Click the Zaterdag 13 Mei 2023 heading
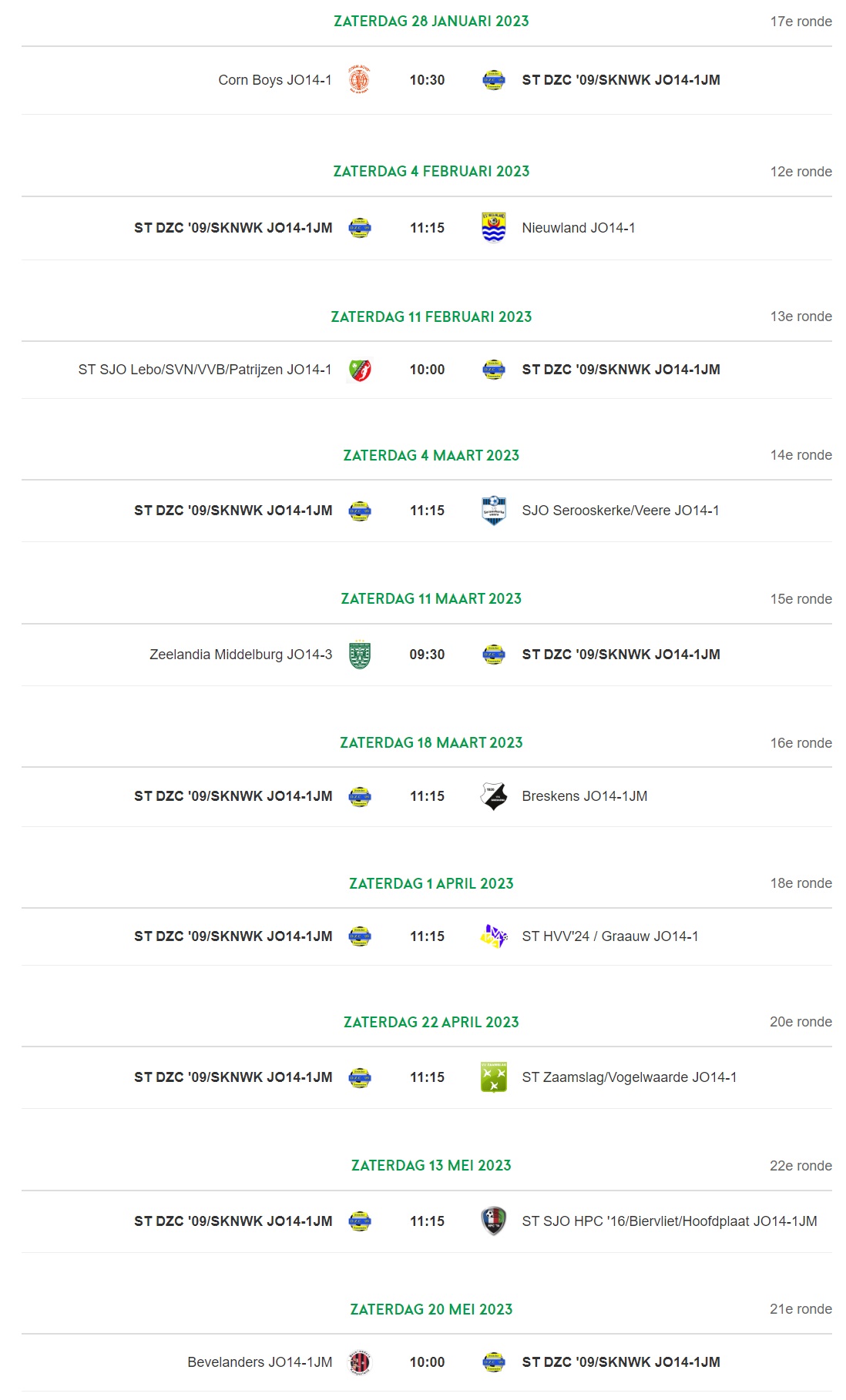846x1400 pixels. point(431,1166)
